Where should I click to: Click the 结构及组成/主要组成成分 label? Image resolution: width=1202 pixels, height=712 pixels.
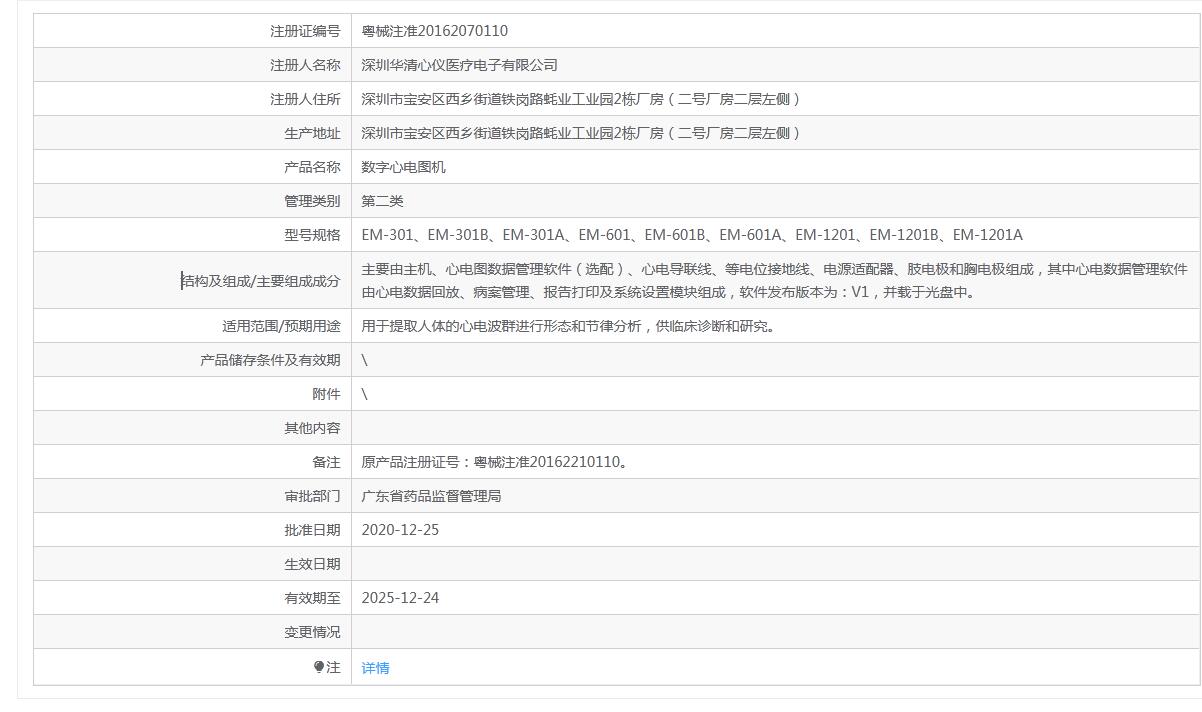[x=261, y=281]
